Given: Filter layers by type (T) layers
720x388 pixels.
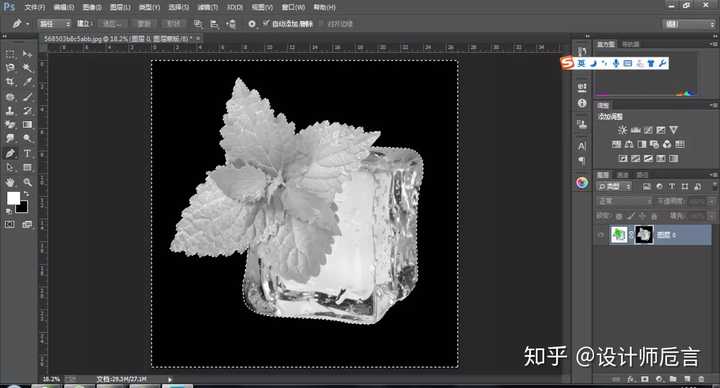Looking at the screenshot, I should pyautogui.click(x=672, y=186).
